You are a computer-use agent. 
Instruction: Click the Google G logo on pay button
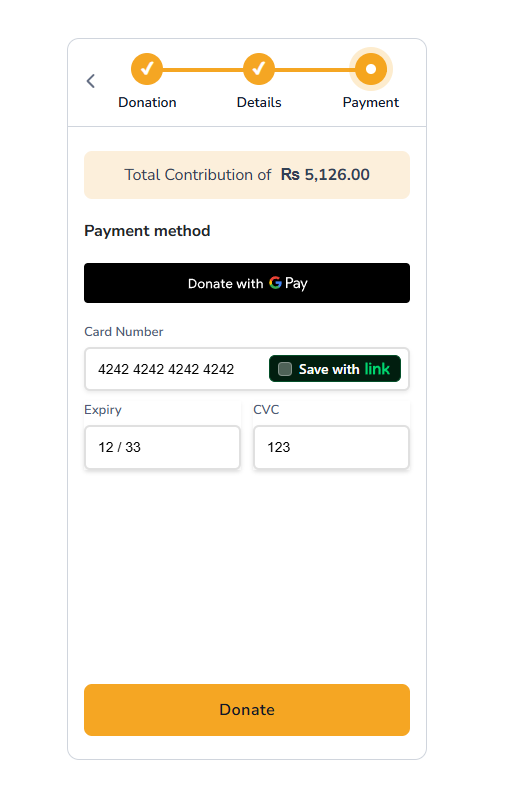275,282
